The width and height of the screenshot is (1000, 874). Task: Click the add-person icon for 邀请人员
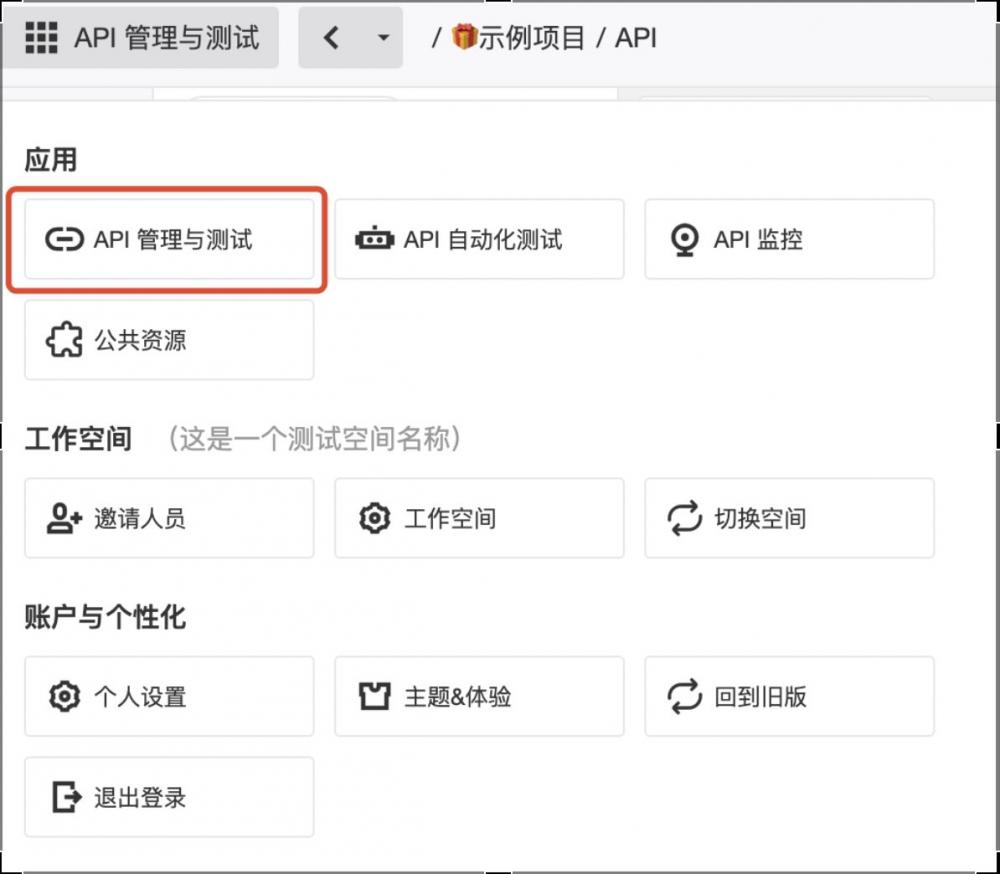click(x=65, y=518)
